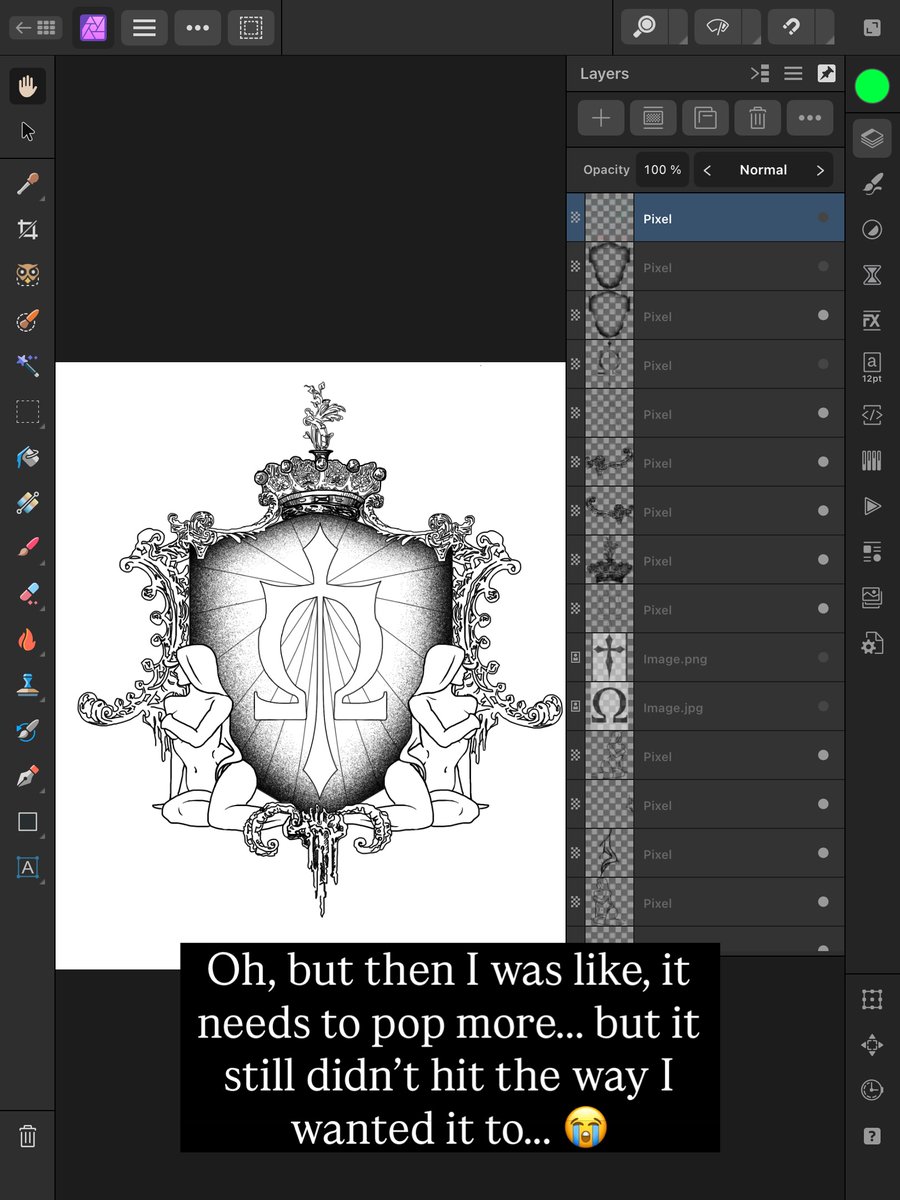Open the Layer FX studio
Image resolution: width=900 pixels, height=1200 pixels.
(872, 321)
